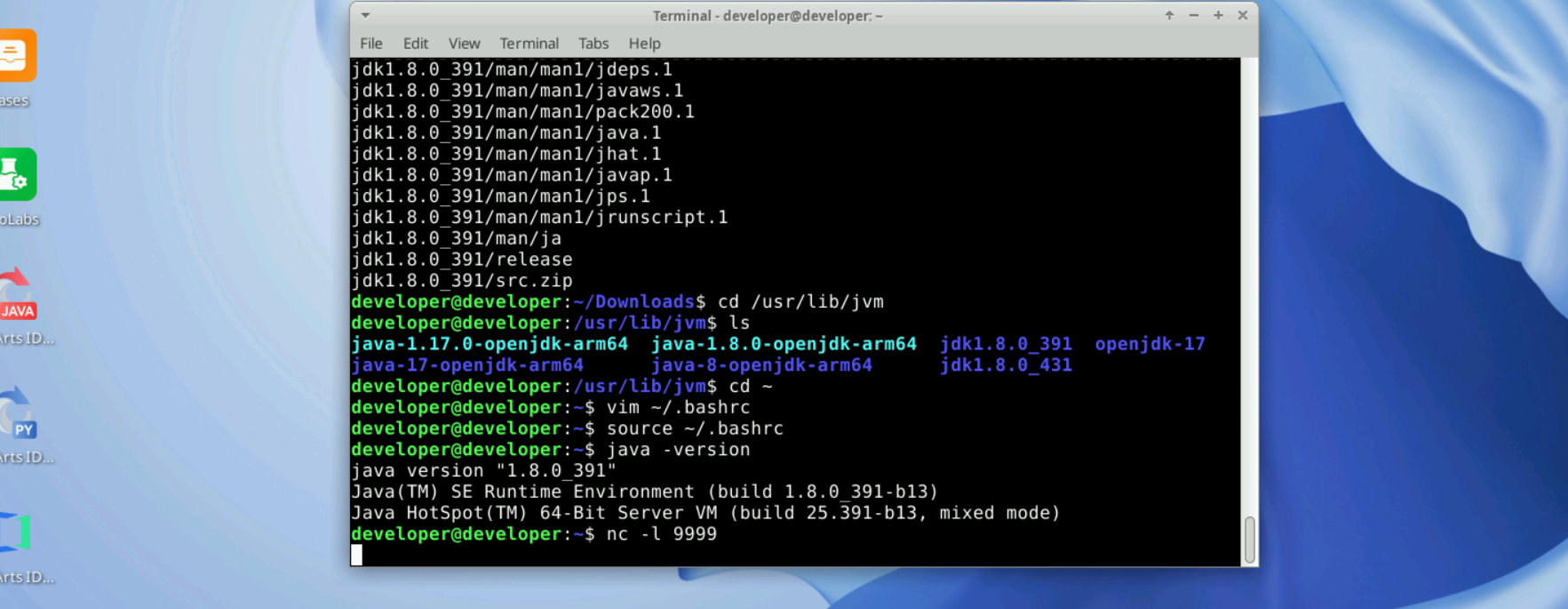Click 'java-17-openjdk-arm64' in ls output
The height and width of the screenshot is (609, 1568).
point(467,365)
